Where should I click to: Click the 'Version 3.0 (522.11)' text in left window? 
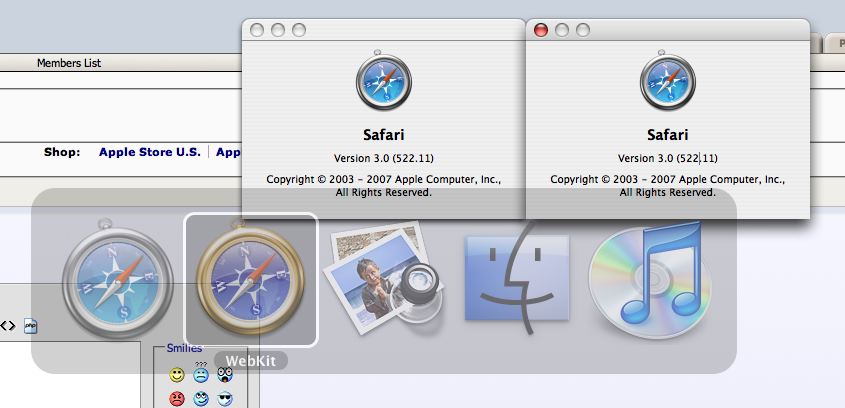(384, 158)
